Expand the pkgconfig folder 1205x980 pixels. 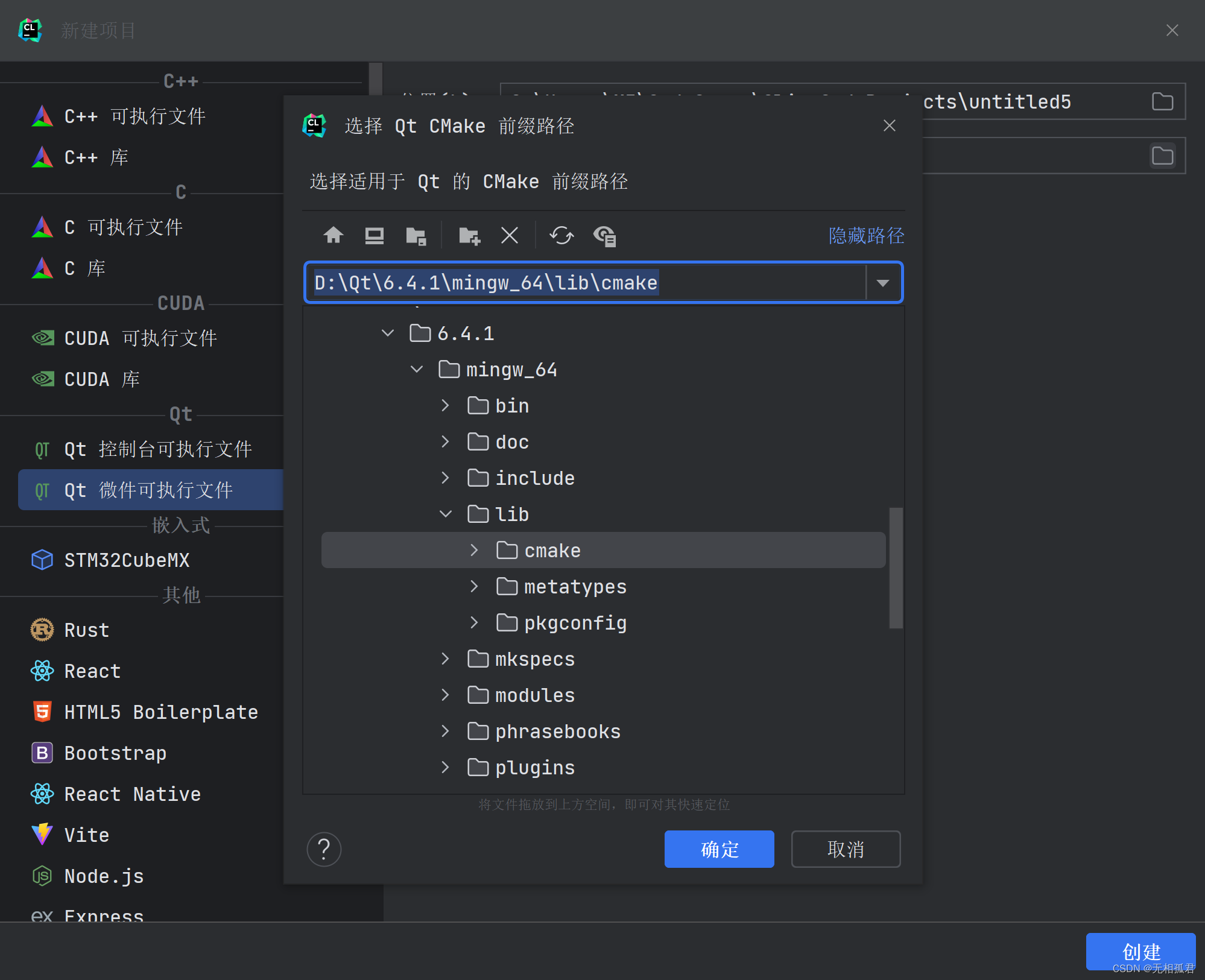click(474, 622)
